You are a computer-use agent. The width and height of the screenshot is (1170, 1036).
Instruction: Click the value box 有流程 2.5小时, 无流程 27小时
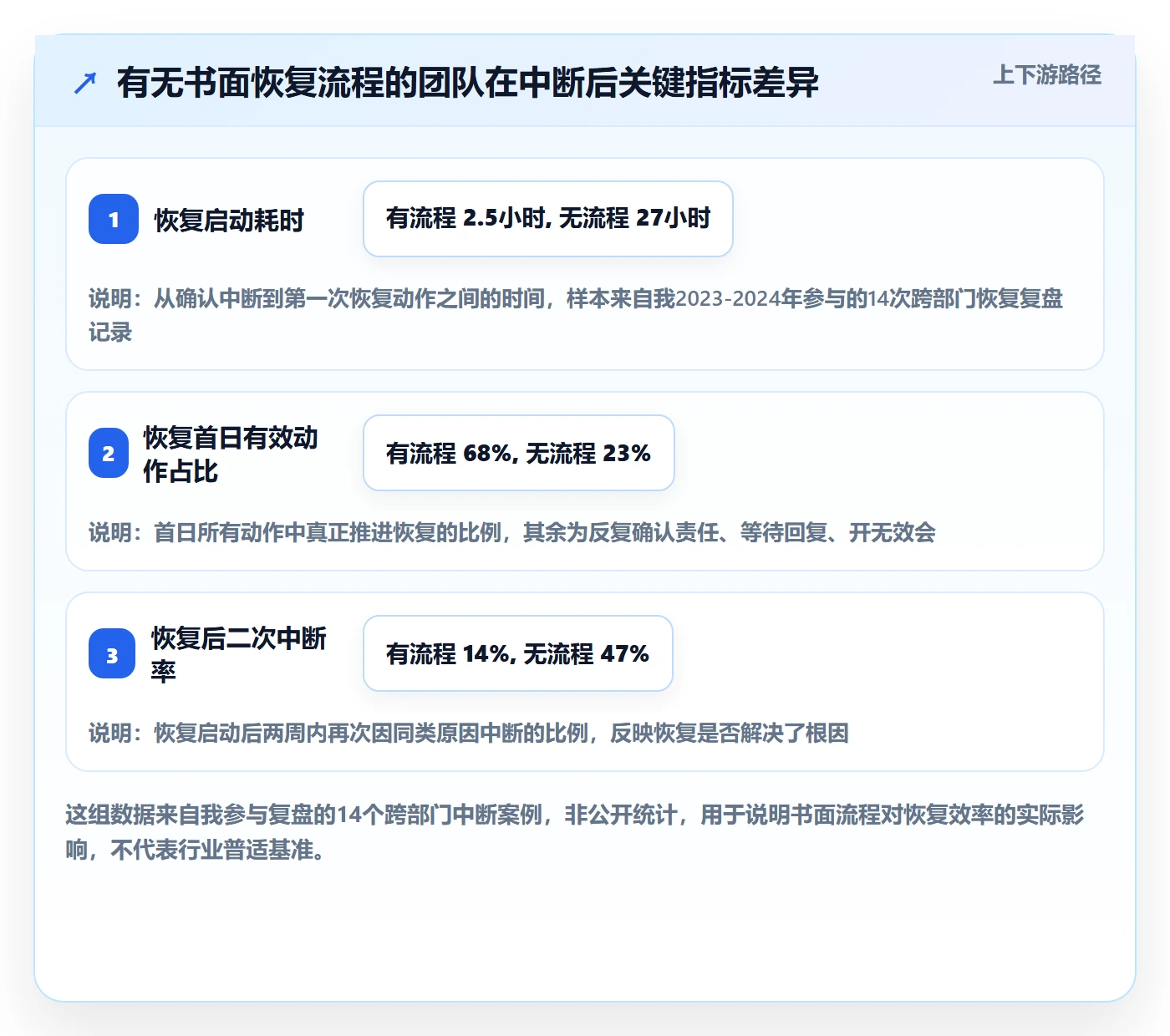pyautogui.click(x=548, y=219)
